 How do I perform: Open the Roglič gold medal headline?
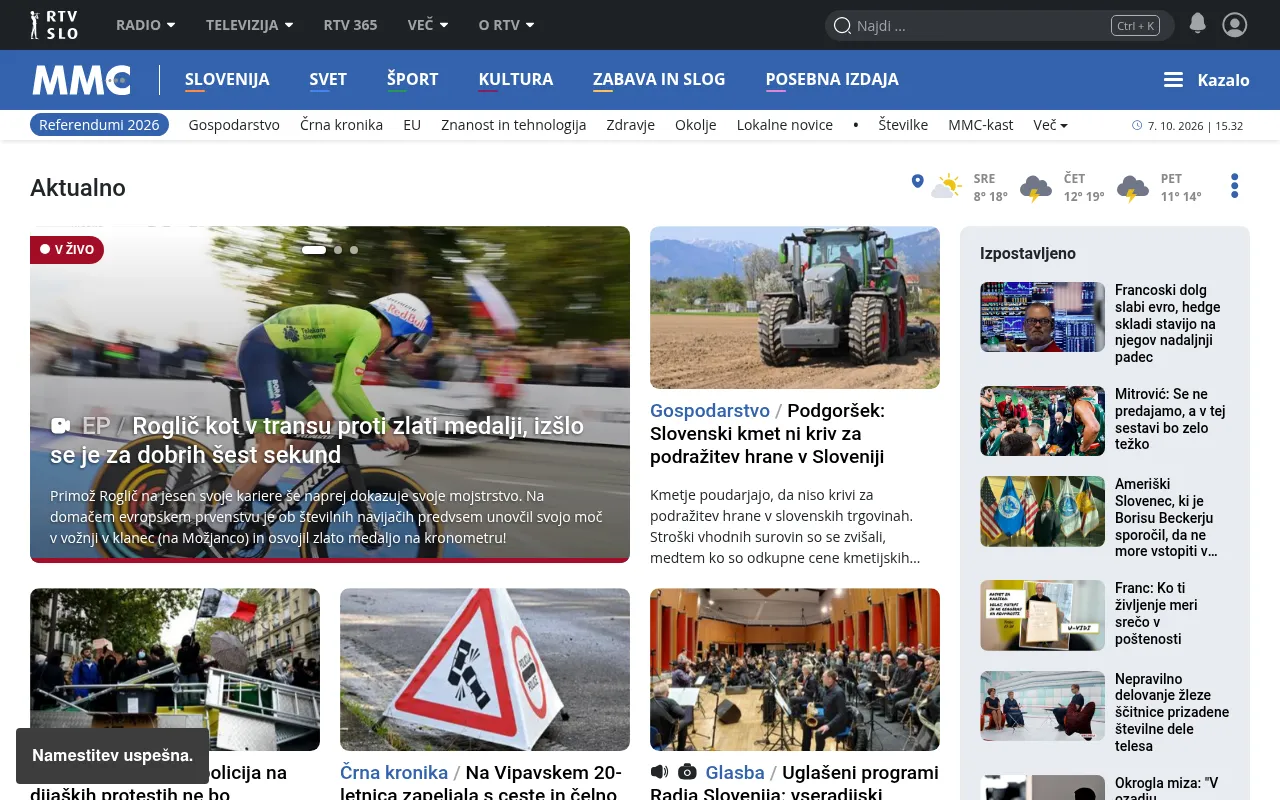317,440
